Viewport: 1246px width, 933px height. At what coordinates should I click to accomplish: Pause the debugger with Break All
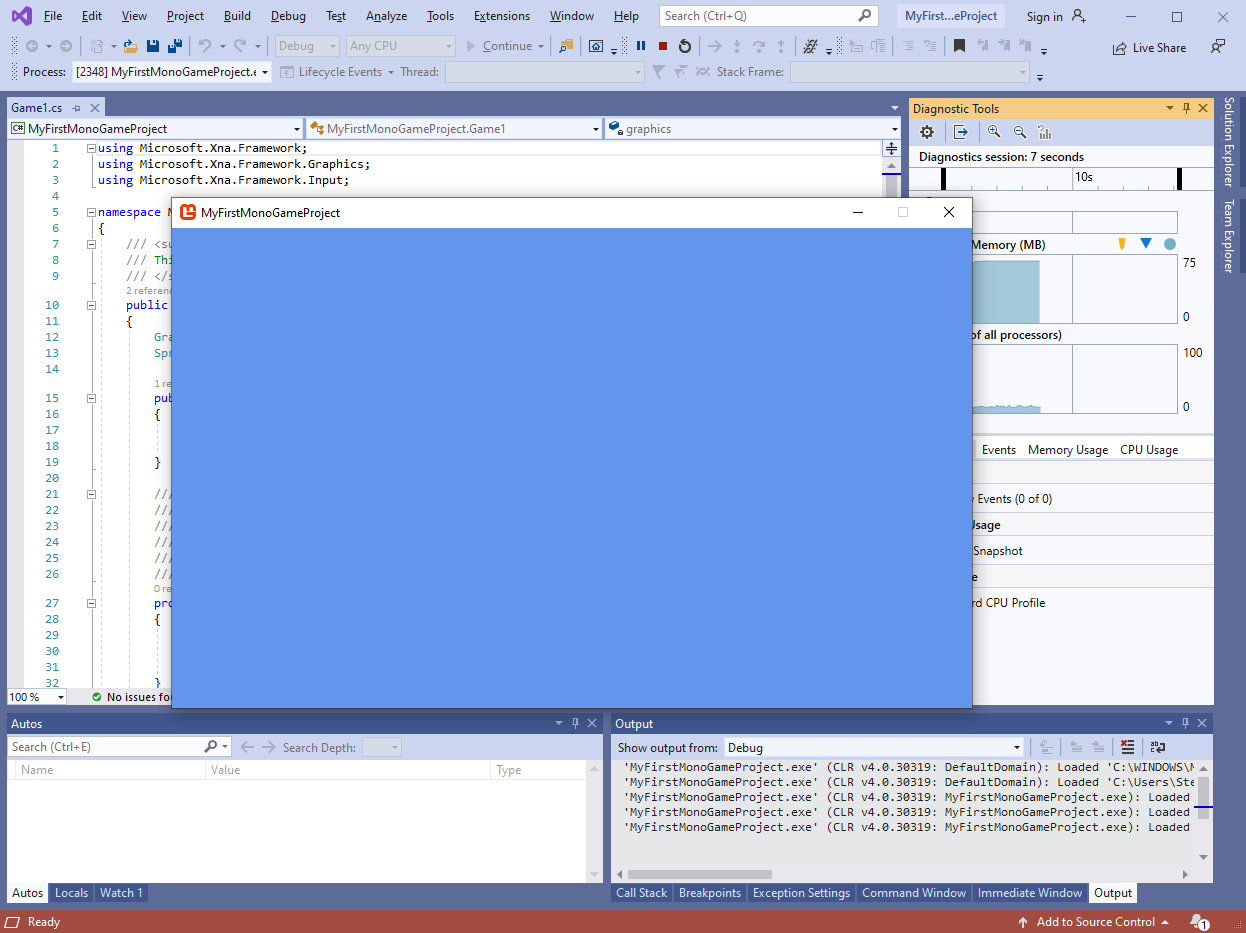point(641,46)
